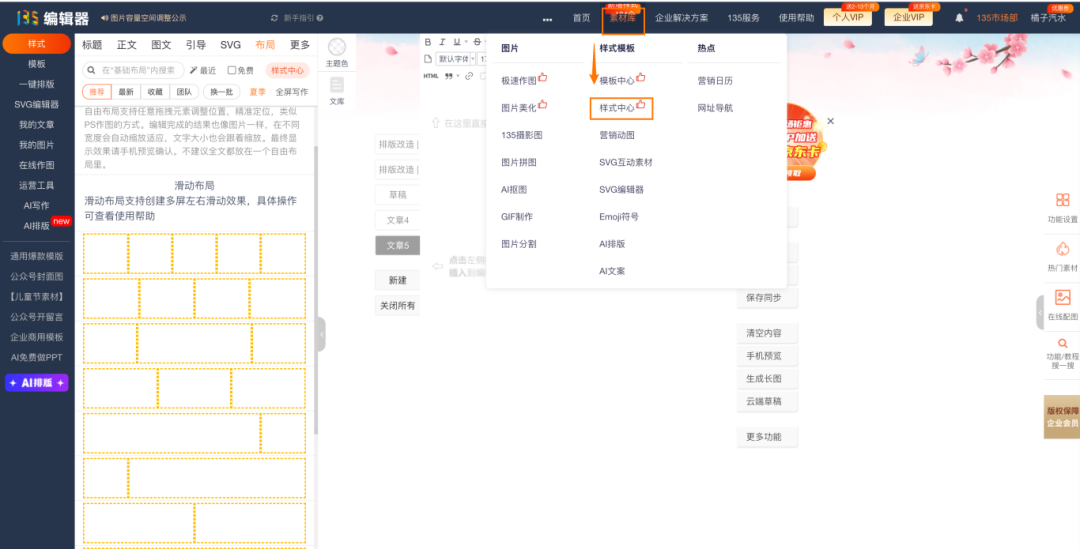Viewport: 1080px width, 549px height.
Task: Apply bold with the B icon
Action: (x=428, y=42)
